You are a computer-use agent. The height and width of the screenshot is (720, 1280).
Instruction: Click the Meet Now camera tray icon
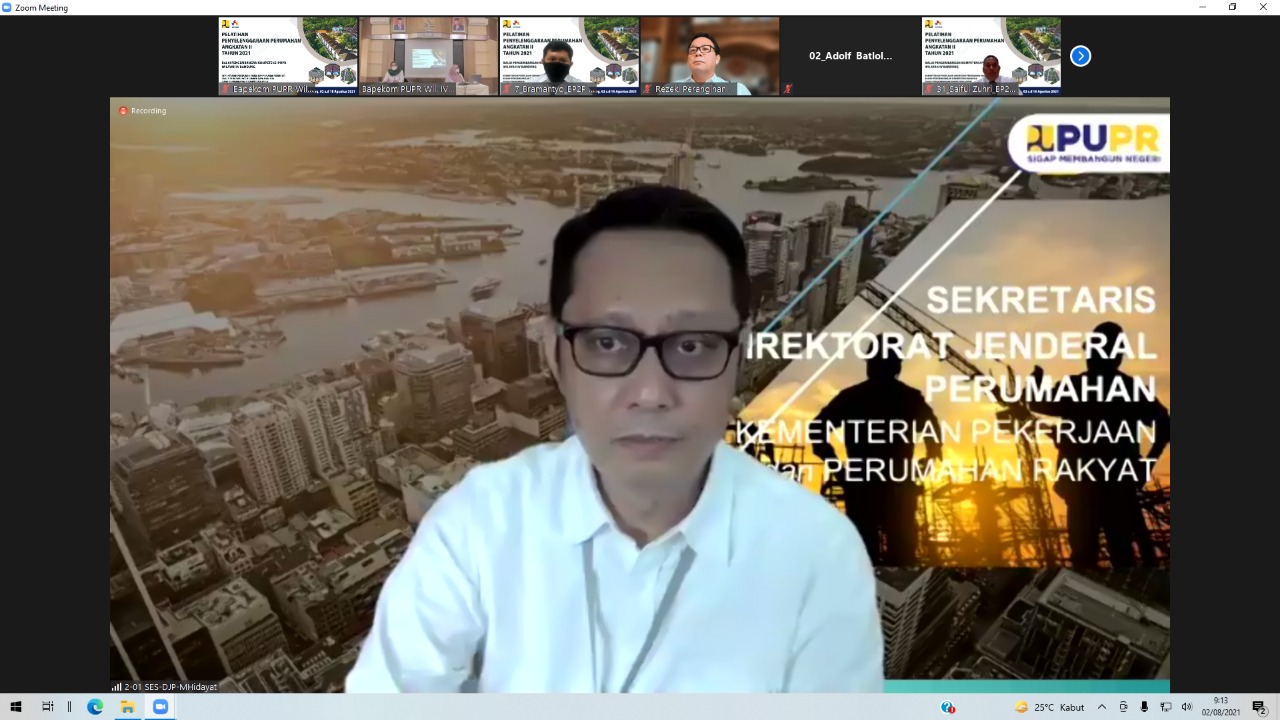pyautogui.click(x=1123, y=707)
